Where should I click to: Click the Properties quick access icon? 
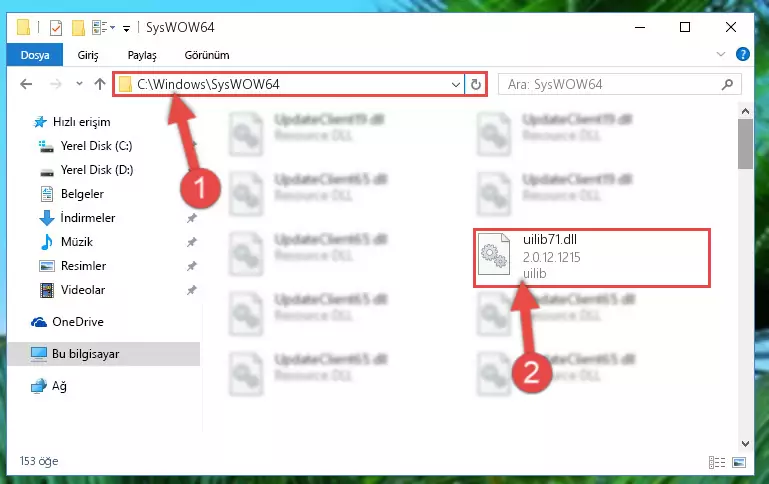56,27
